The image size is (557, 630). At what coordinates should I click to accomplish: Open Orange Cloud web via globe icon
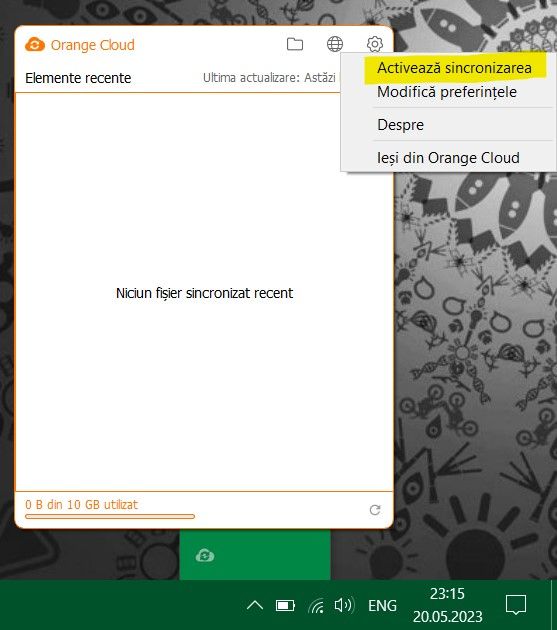pyautogui.click(x=335, y=44)
